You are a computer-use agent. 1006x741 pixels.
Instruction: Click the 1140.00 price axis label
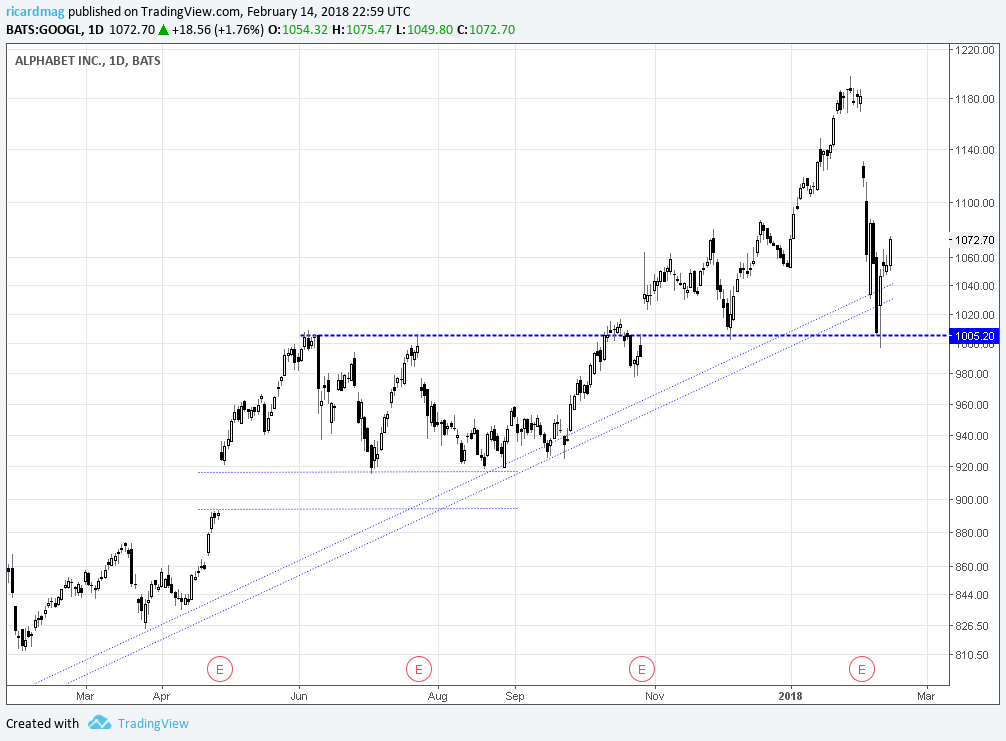pyautogui.click(x=975, y=150)
